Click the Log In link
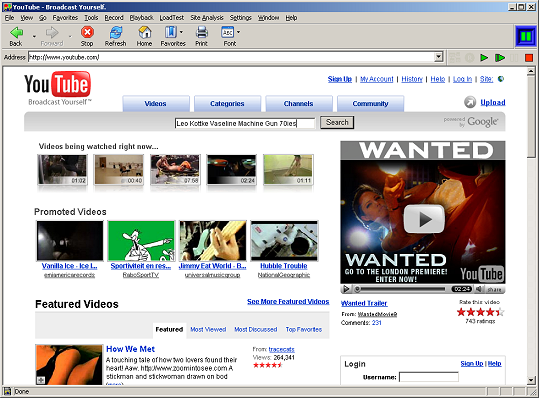Image resolution: width=539 pixels, height=398 pixels. [x=462, y=79]
